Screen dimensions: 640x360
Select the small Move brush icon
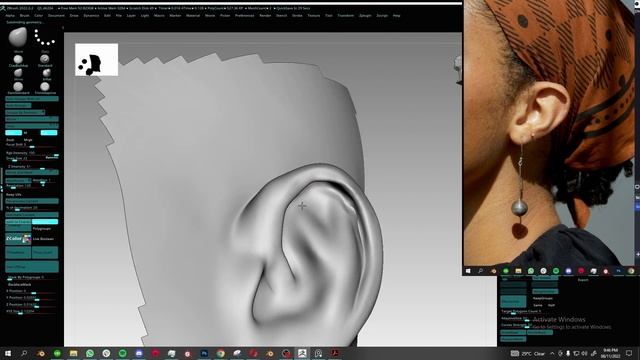18,73
